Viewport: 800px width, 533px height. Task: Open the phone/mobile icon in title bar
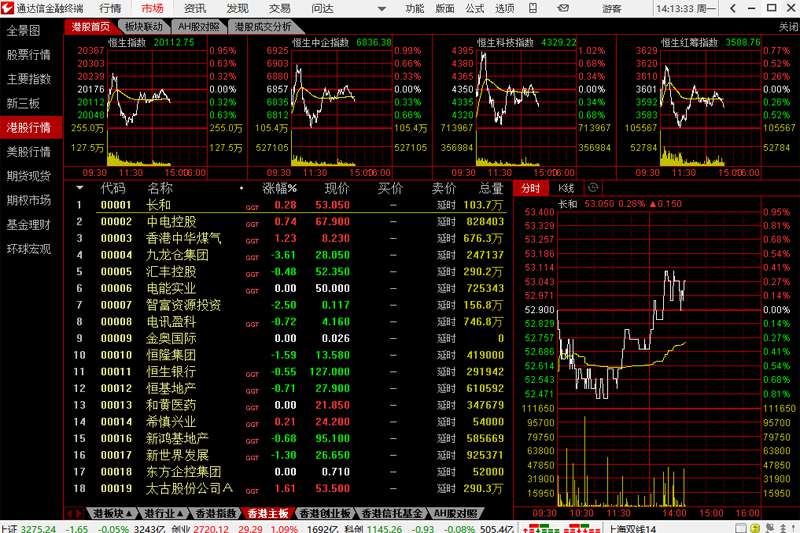pyautogui.click(x=533, y=8)
